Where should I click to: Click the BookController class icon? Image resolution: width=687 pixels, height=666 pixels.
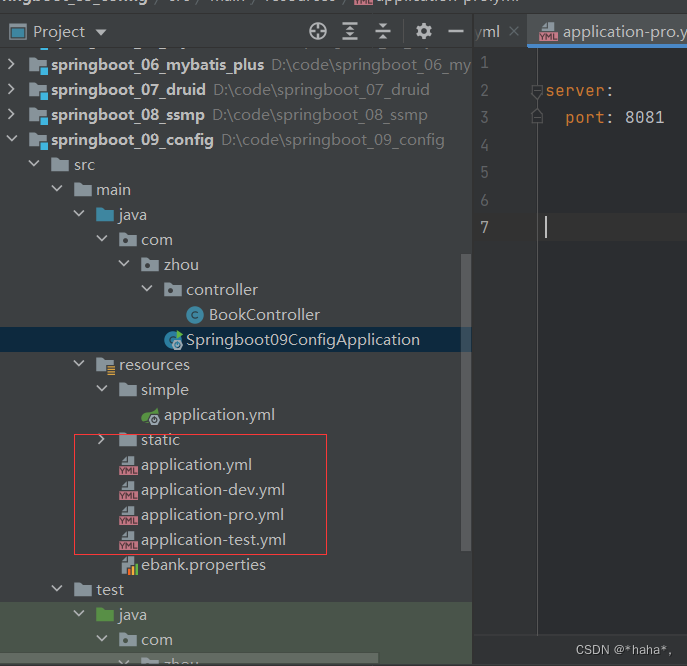[195, 315]
